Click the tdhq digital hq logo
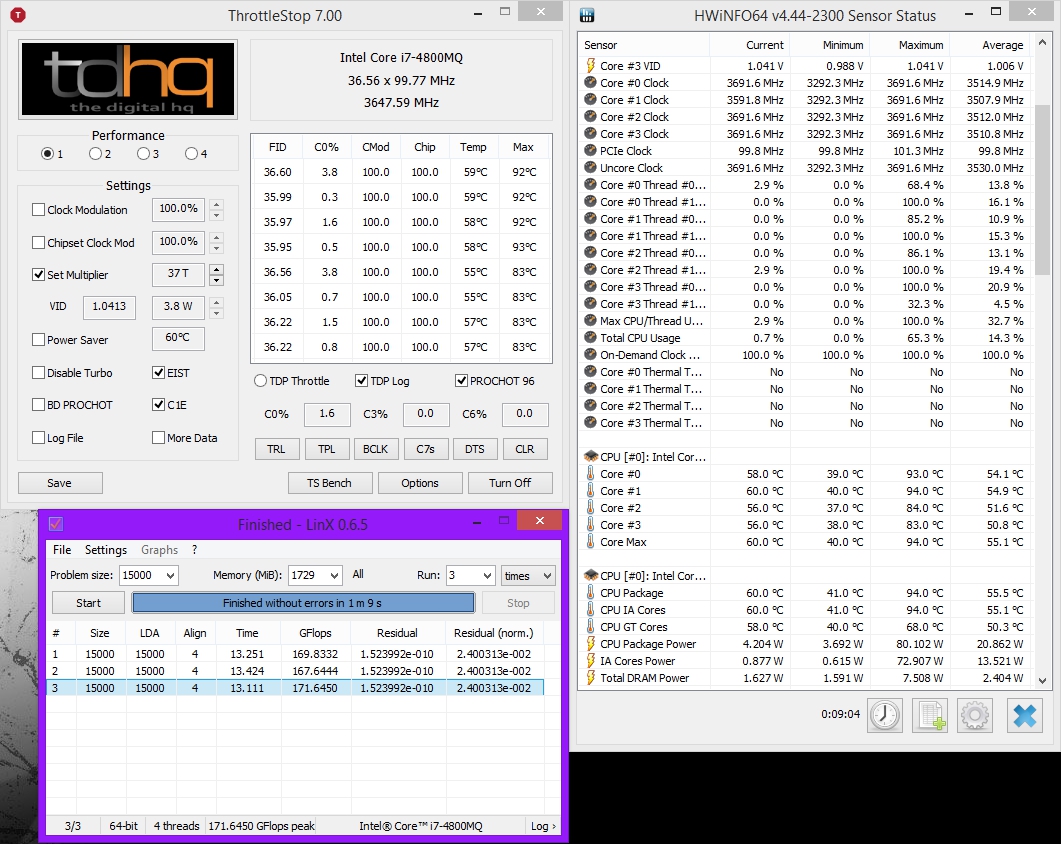This screenshot has height=844, width=1061. coord(128,79)
